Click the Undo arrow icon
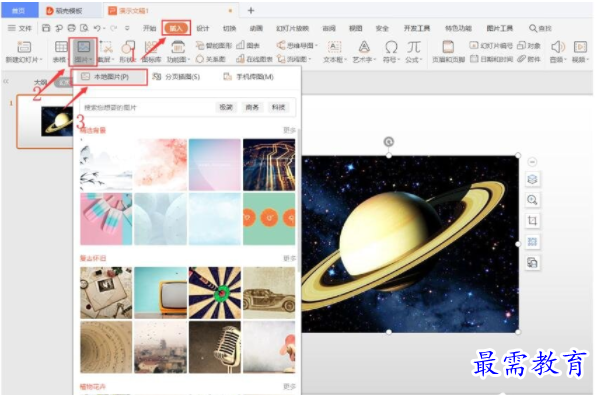This screenshot has height=395, width=595. pos(97,28)
